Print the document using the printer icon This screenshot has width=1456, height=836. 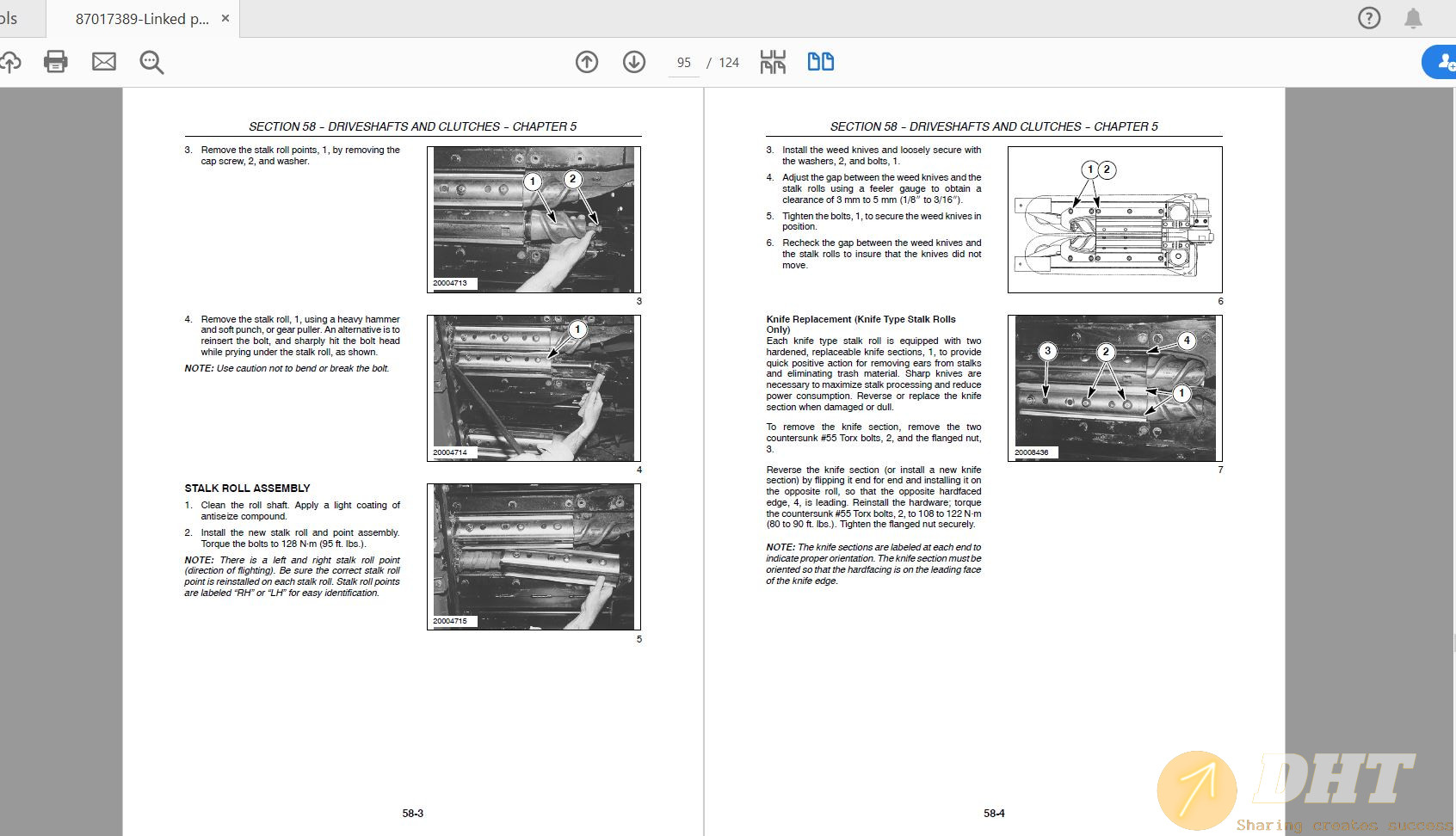(x=56, y=62)
